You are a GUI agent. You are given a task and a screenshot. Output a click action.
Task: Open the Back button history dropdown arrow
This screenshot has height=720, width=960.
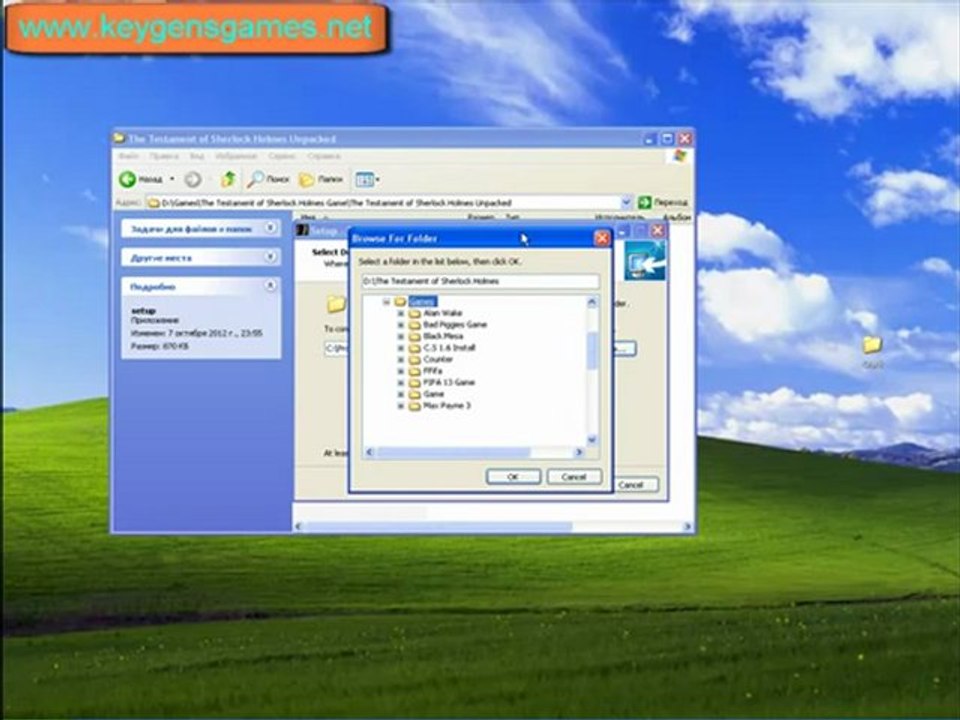[x=172, y=179]
